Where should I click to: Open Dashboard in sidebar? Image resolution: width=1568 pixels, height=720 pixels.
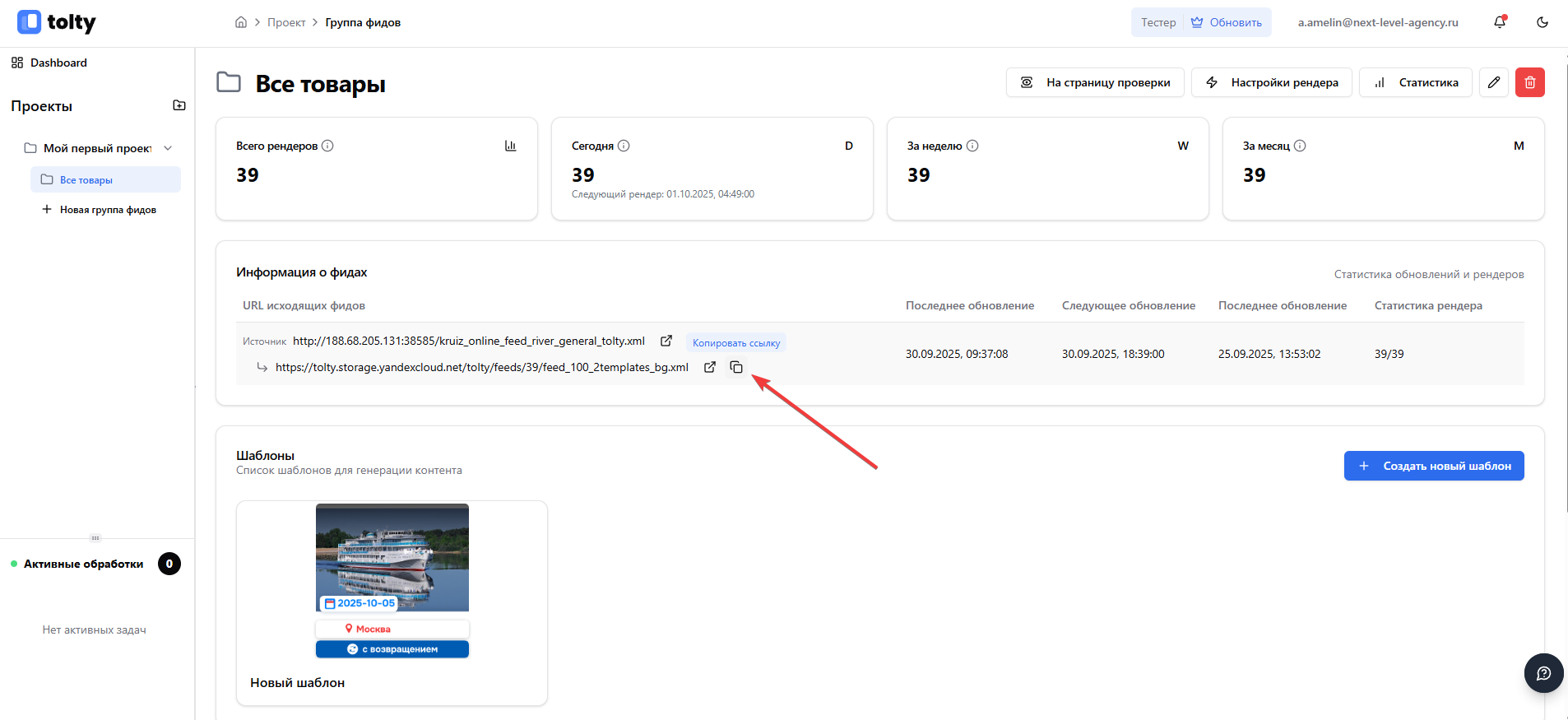pos(49,63)
